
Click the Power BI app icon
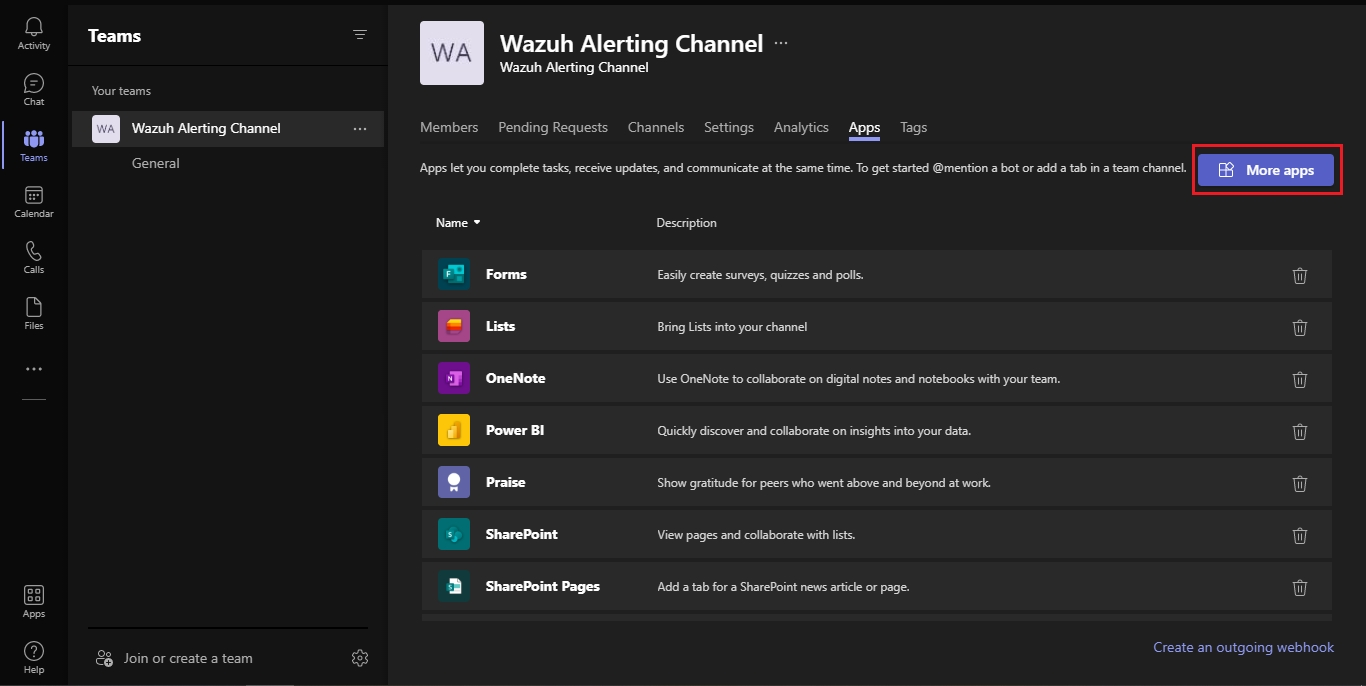(454, 430)
